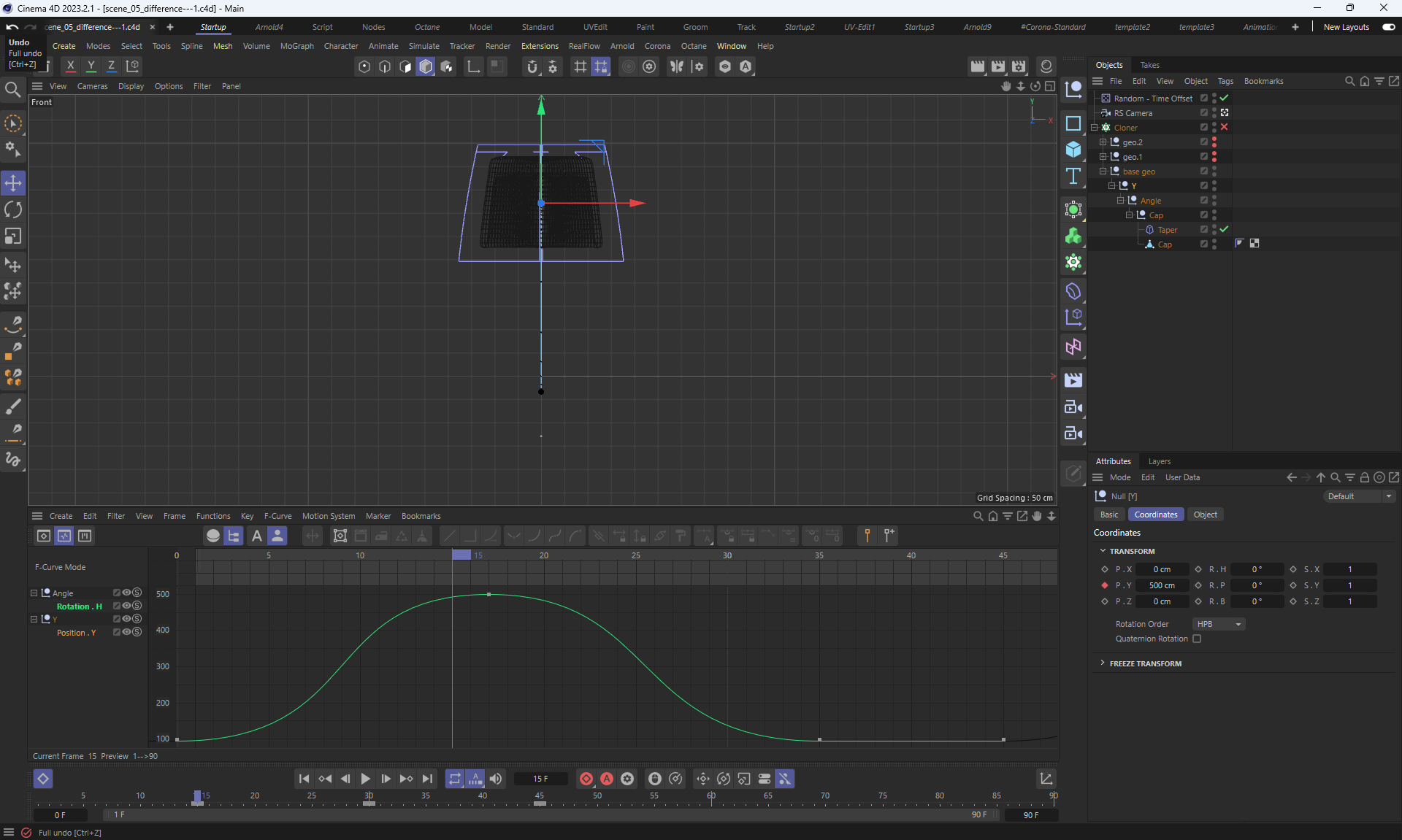Jump to the animation's end frame
Image resolution: width=1402 pixels, height=840 pixels.
[427, 779]
